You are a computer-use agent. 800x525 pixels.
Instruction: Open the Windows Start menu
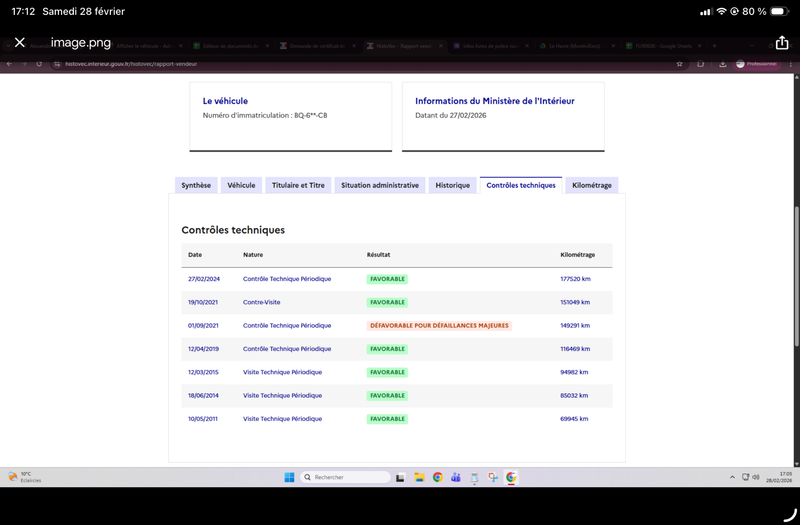click(288, 477)
